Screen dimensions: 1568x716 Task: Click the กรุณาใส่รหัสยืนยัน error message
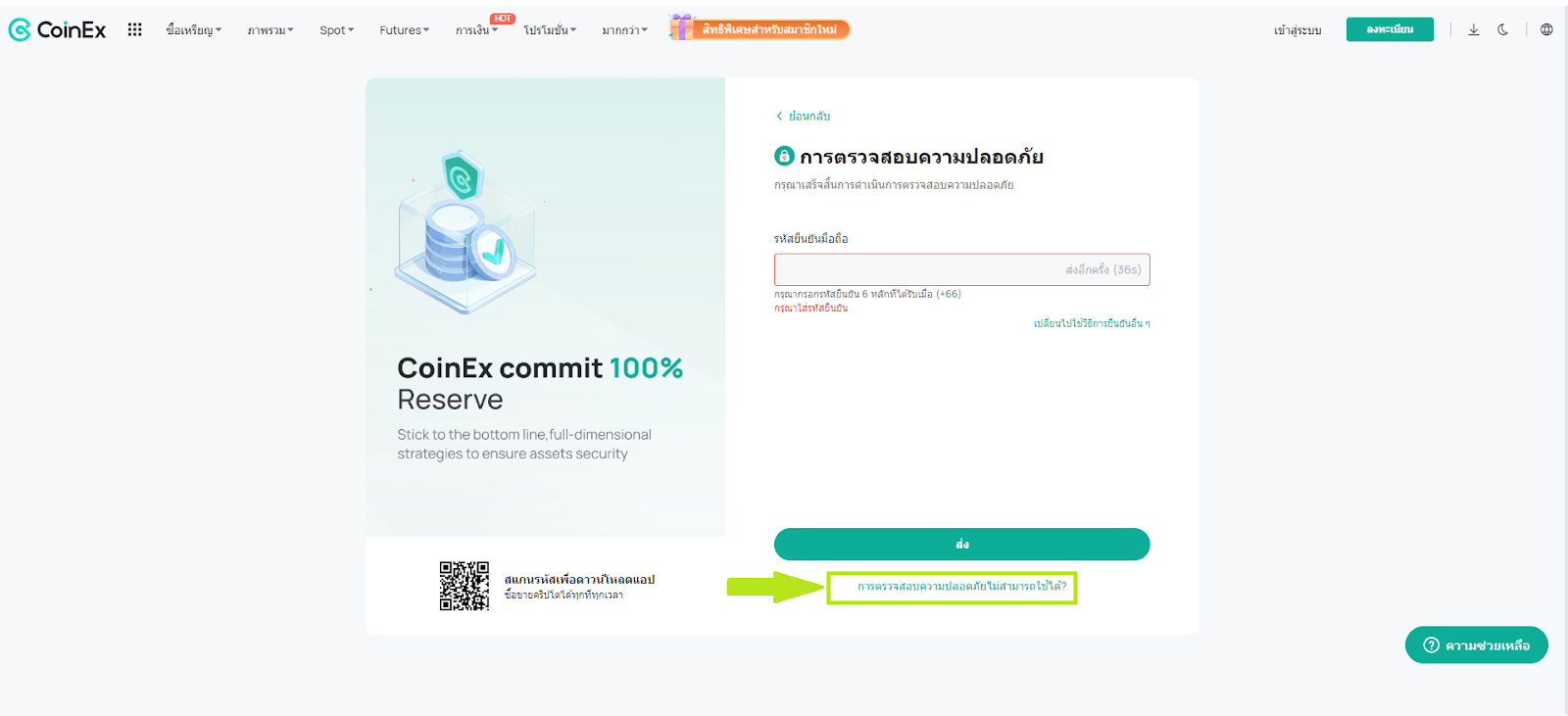(x=811, y=308)
